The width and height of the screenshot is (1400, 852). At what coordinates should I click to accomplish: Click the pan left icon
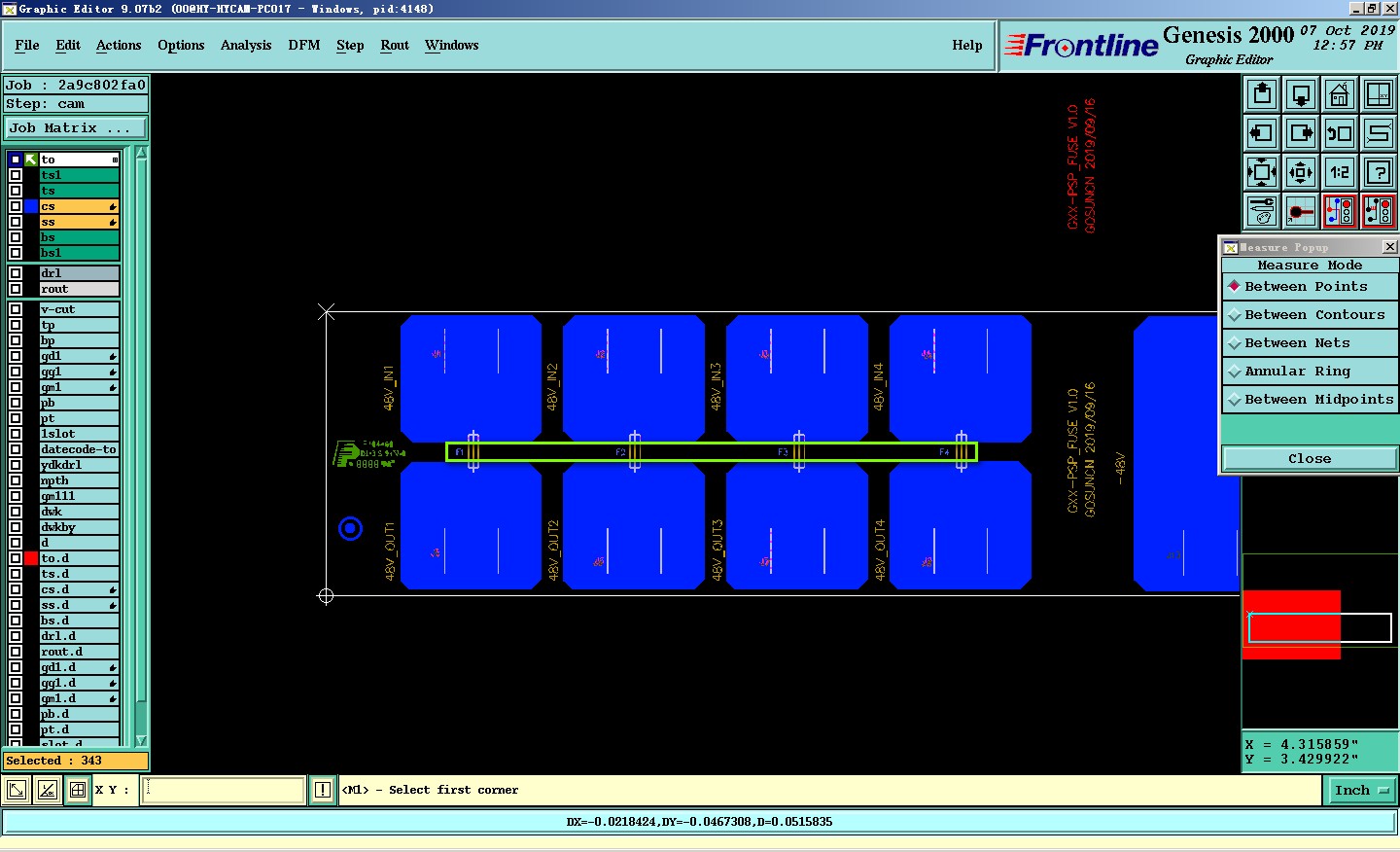1262,133
